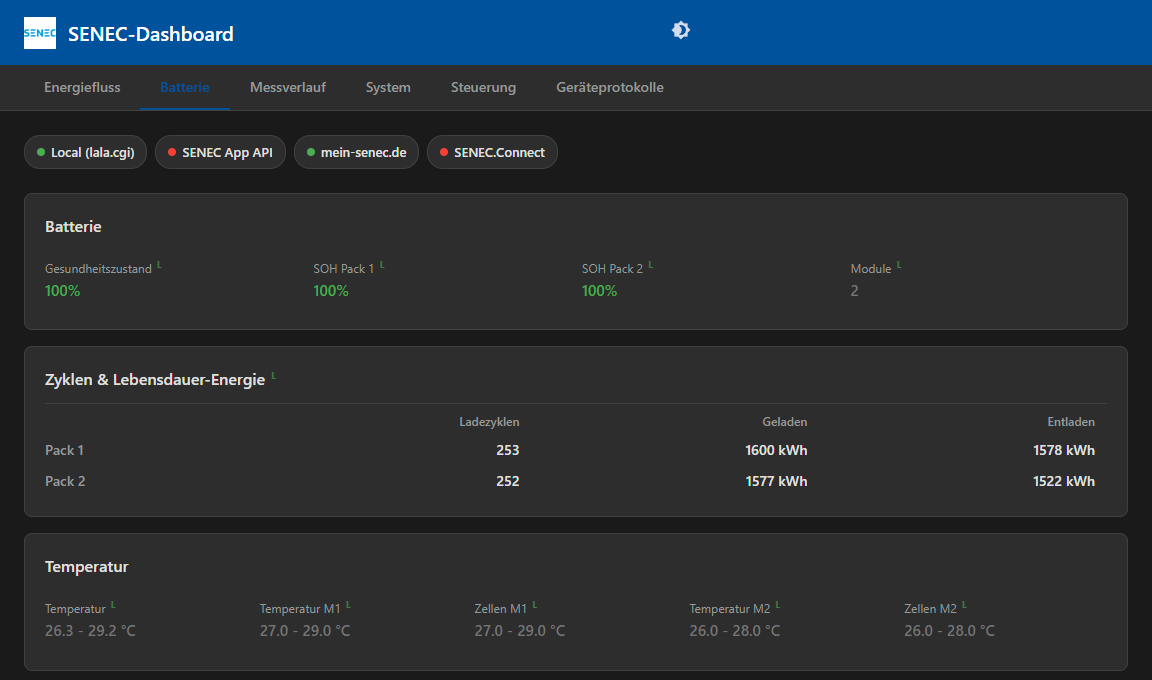Click the Temperatur card heading

pyautogui.click(x=87, y=567)
